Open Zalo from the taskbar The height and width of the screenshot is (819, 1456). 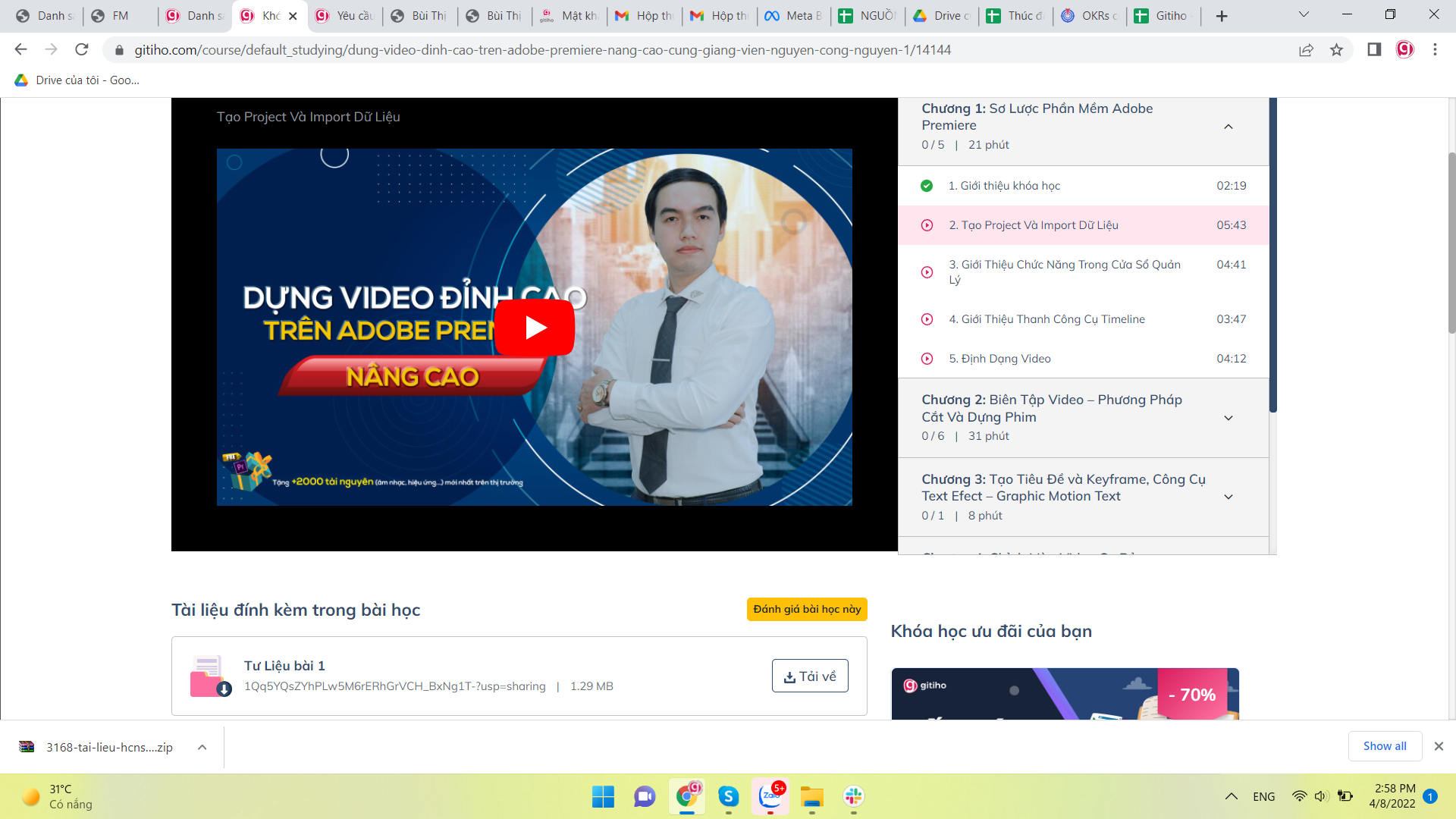[770, 796]
